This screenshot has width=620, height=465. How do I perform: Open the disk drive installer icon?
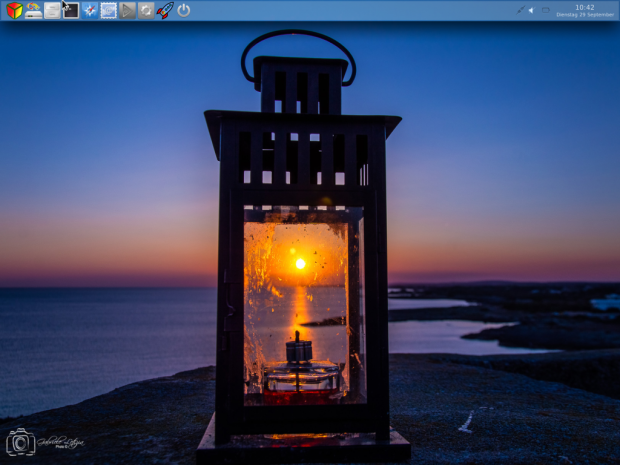tap(33, 10)
